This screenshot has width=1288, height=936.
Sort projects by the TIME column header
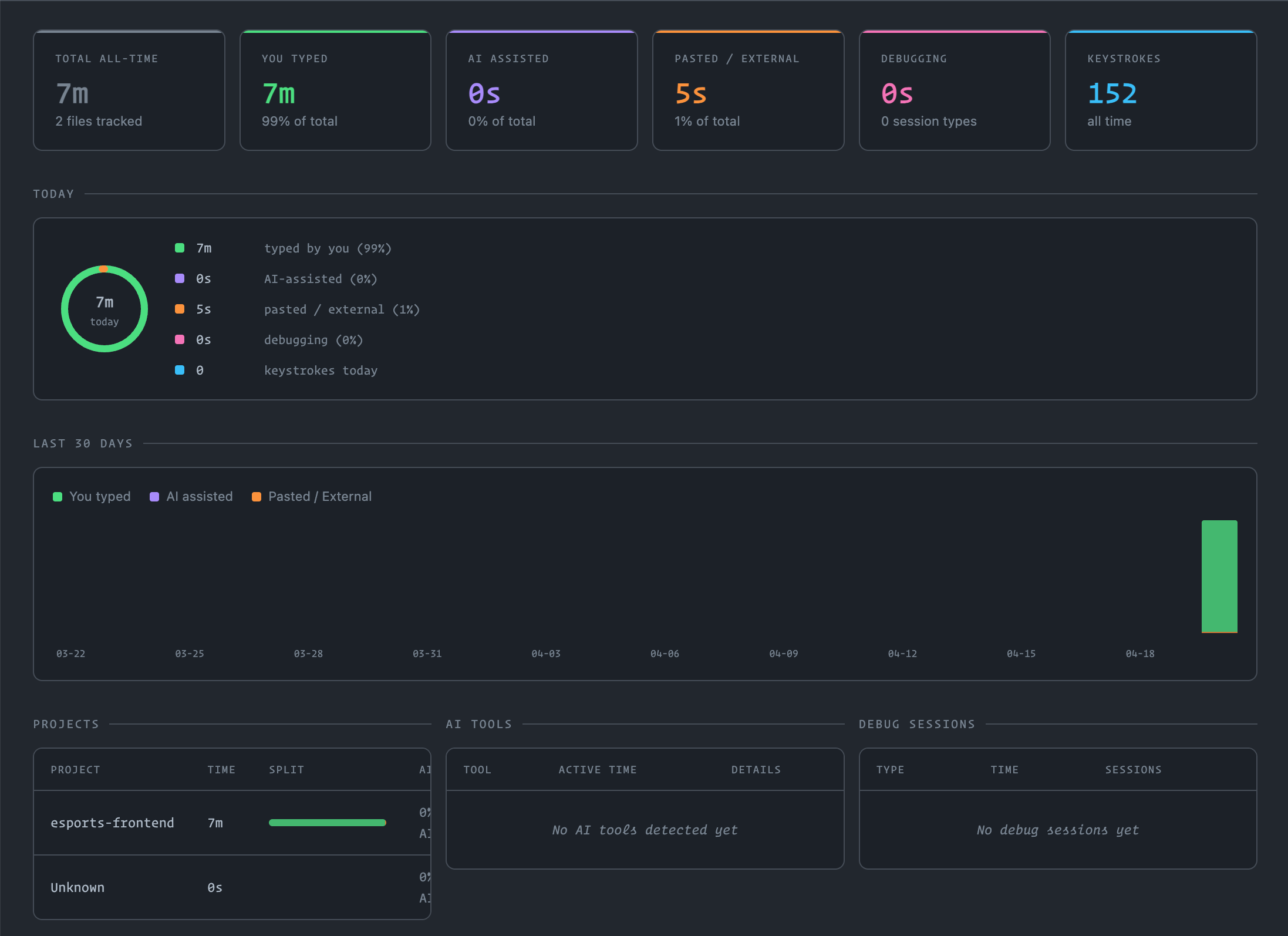point(221,770)
